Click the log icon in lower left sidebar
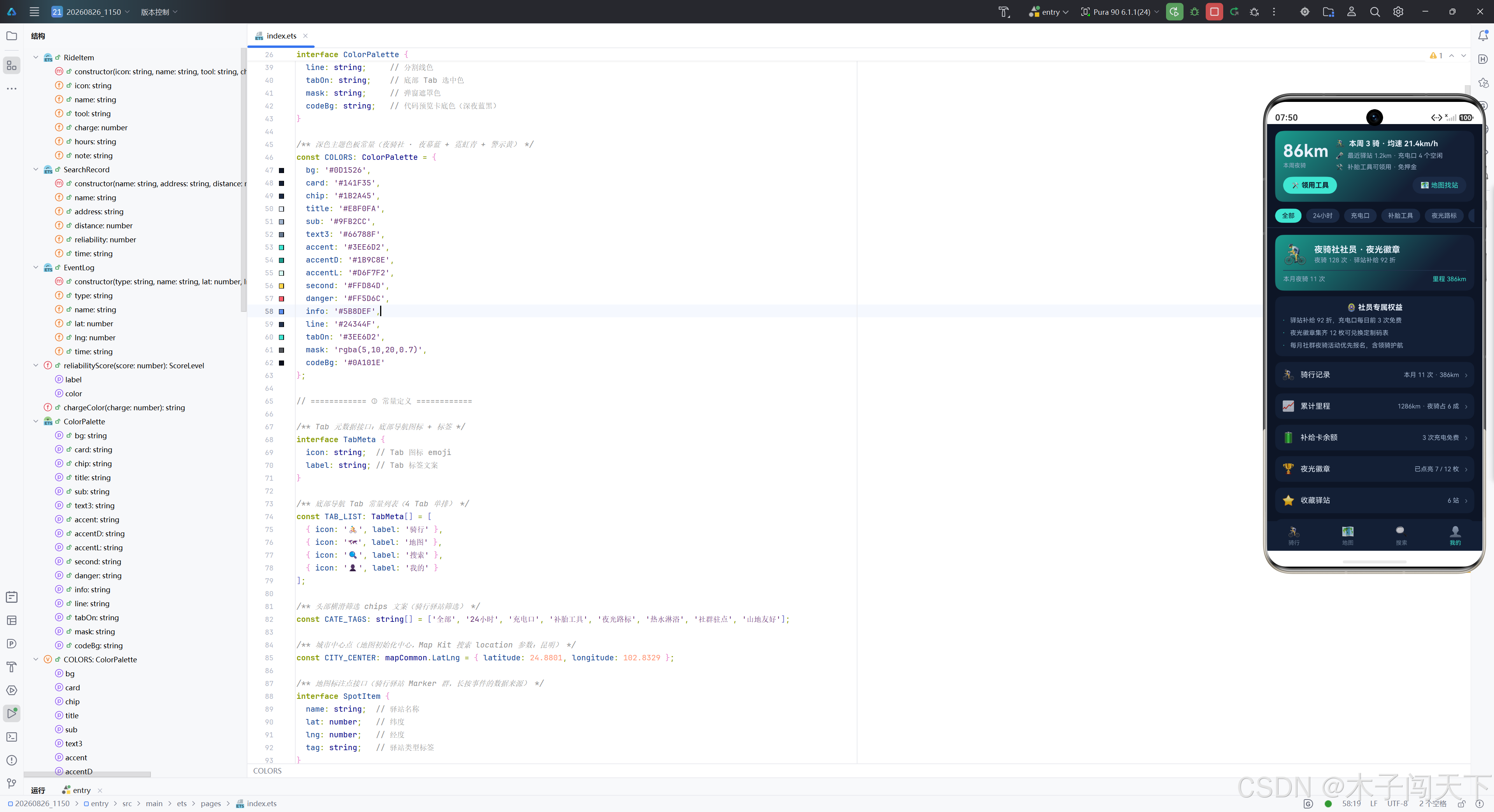 pos(12,597)
